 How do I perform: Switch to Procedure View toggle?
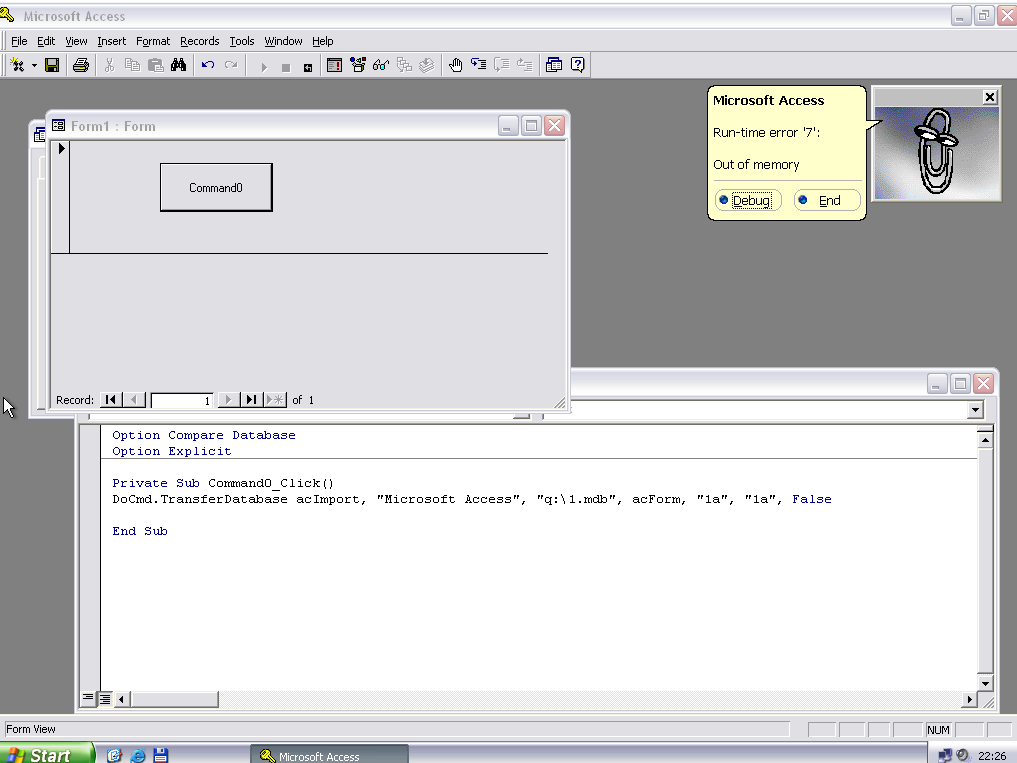(x=88, y=698)
